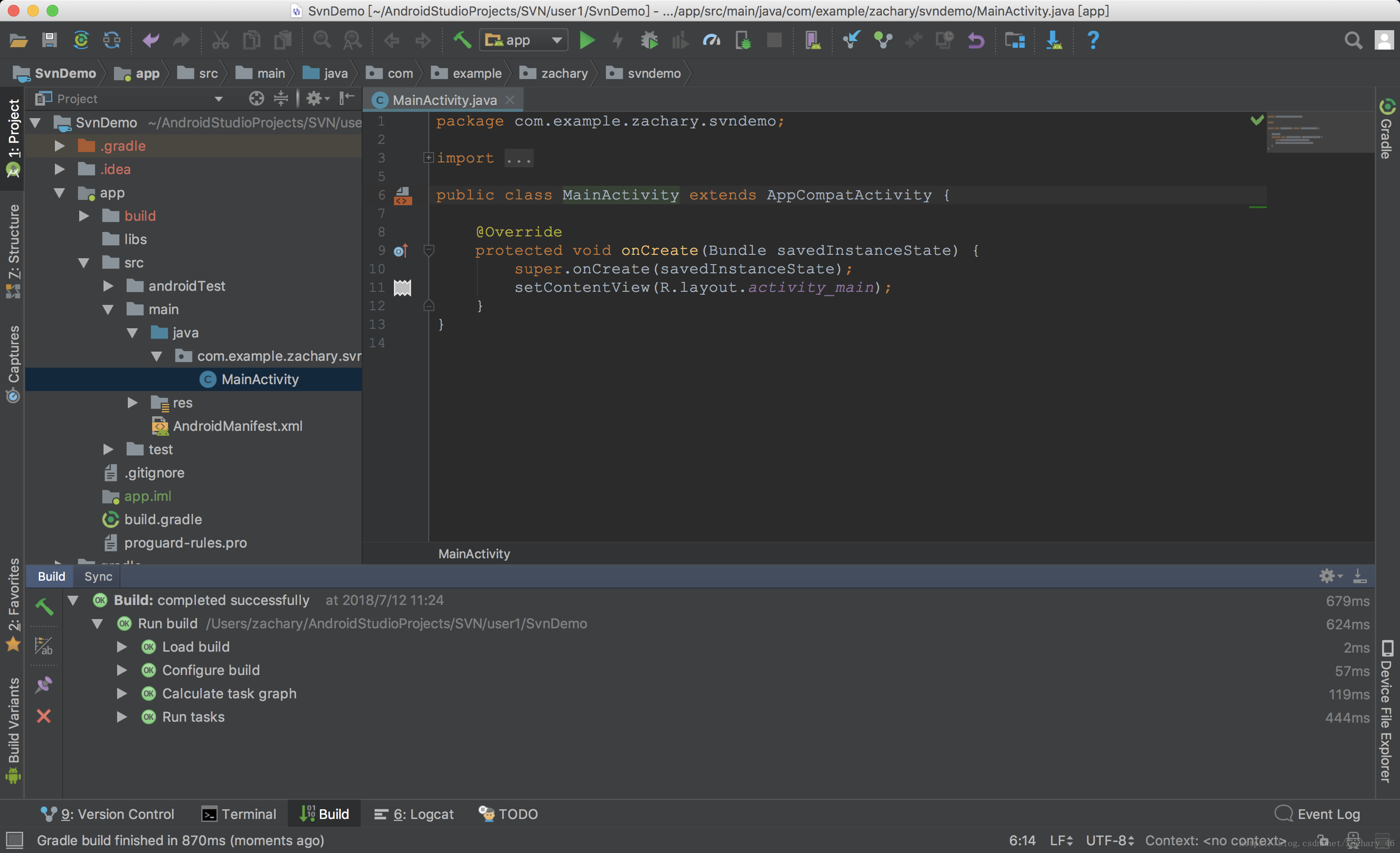This screenshot has width=1400, height=853.
Task: Click the Build panel hide-to-bottom icon
Action: click(x=1360, y=576)
